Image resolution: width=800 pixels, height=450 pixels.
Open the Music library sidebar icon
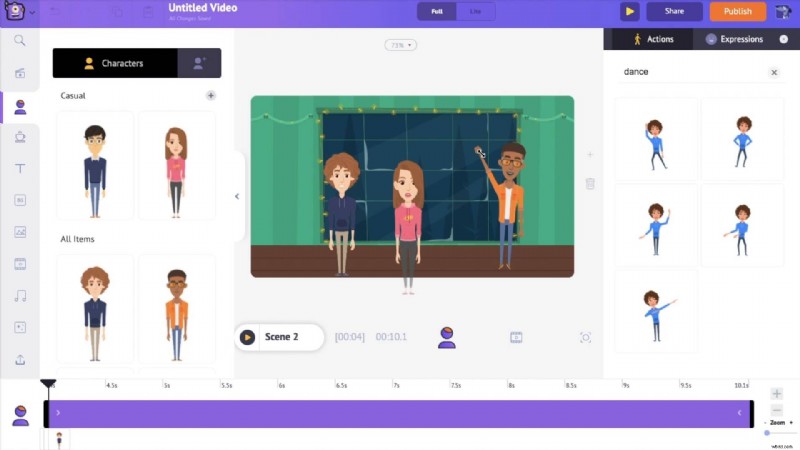pos(20,296)
